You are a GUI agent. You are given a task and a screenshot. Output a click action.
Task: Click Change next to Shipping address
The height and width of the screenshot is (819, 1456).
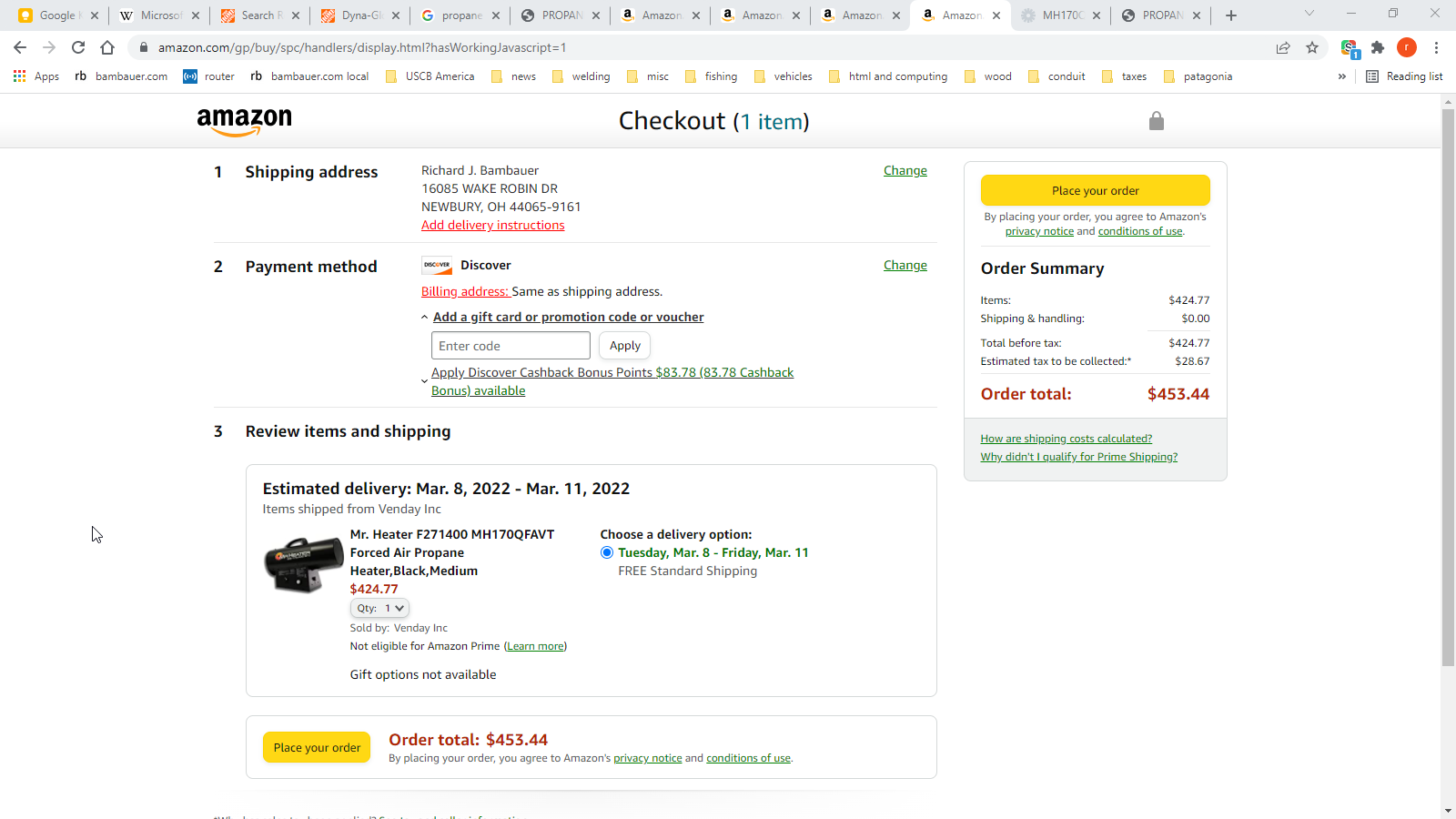(905, 170)
